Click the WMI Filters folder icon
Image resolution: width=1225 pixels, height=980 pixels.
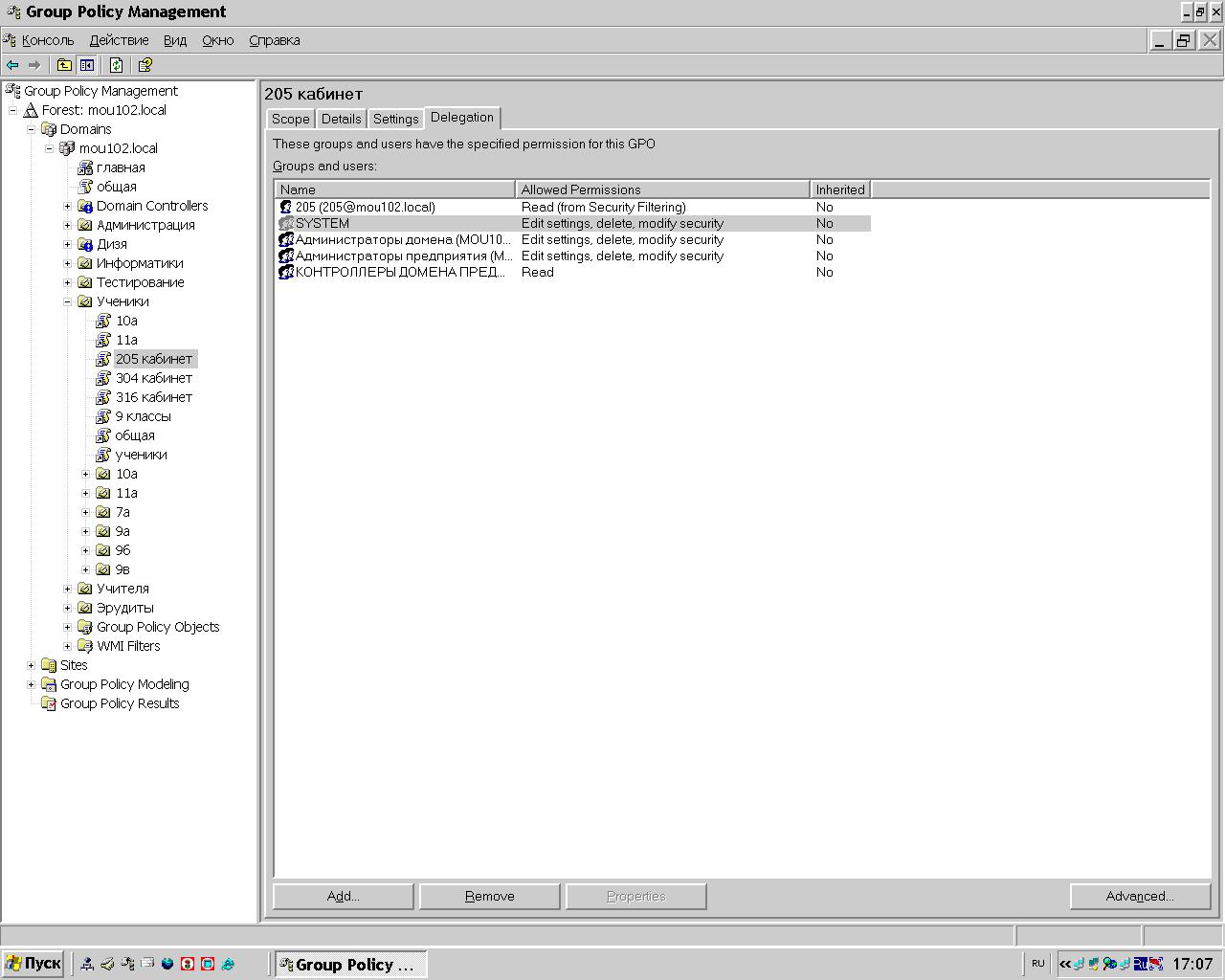tap(85, 646)
